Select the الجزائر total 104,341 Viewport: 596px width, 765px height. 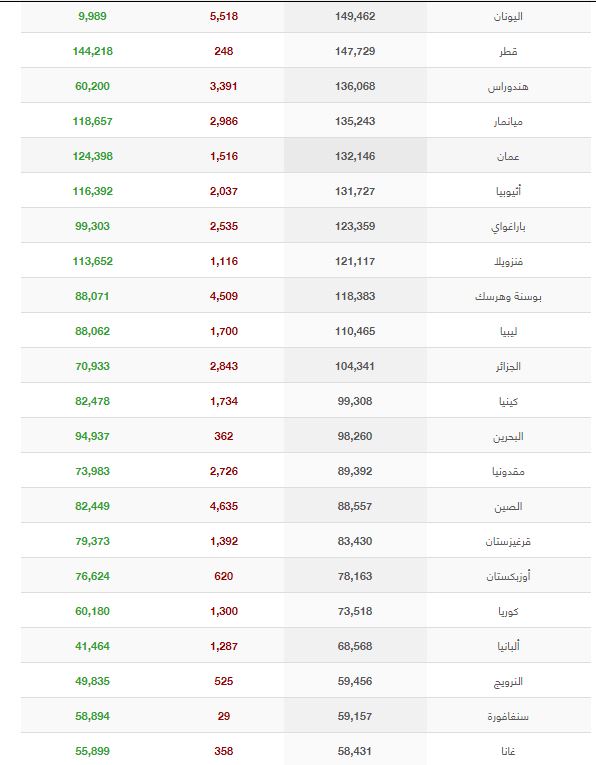click(x=355, y=366)
